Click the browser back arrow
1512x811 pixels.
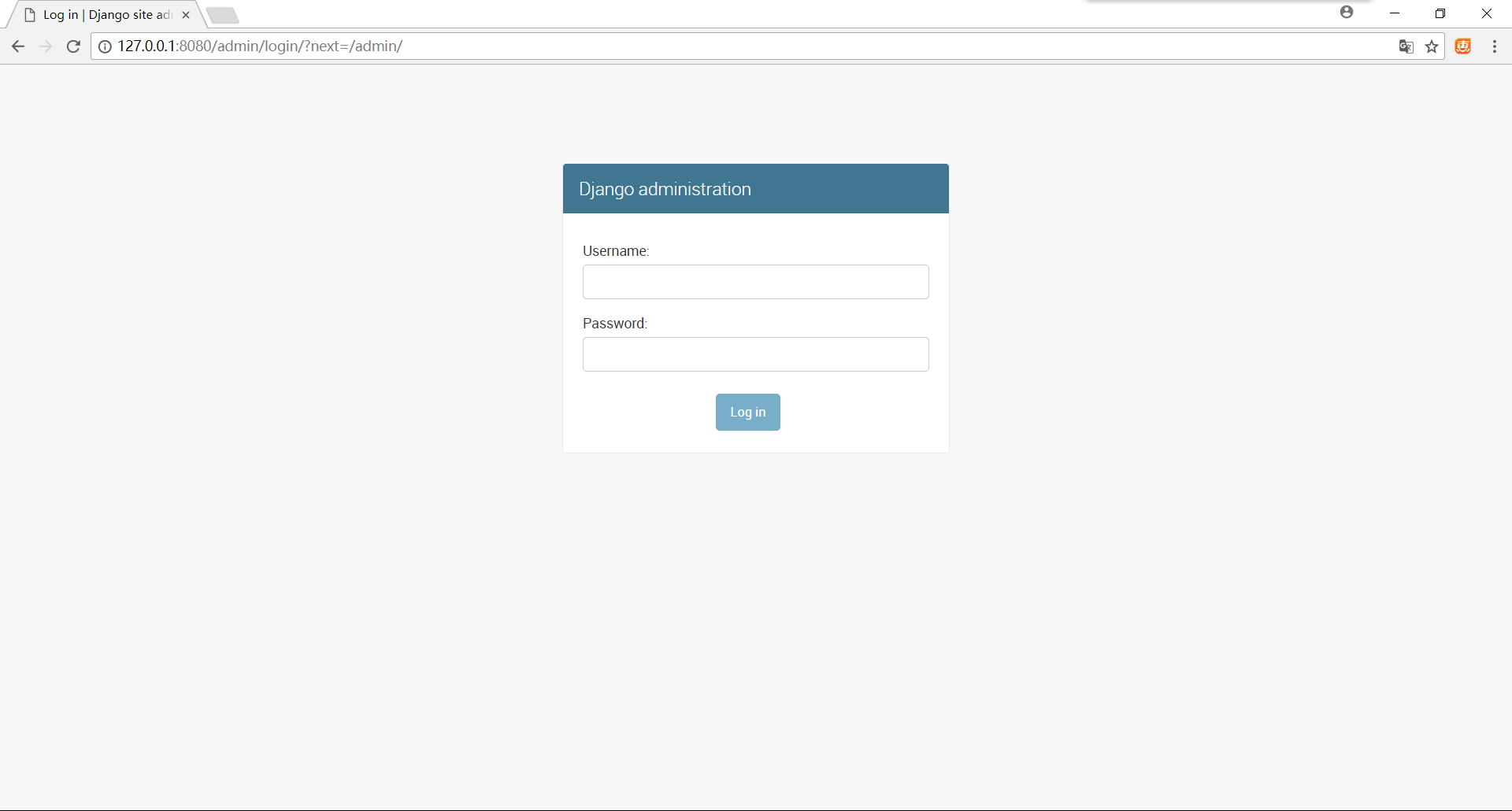[x=18, y=46]
